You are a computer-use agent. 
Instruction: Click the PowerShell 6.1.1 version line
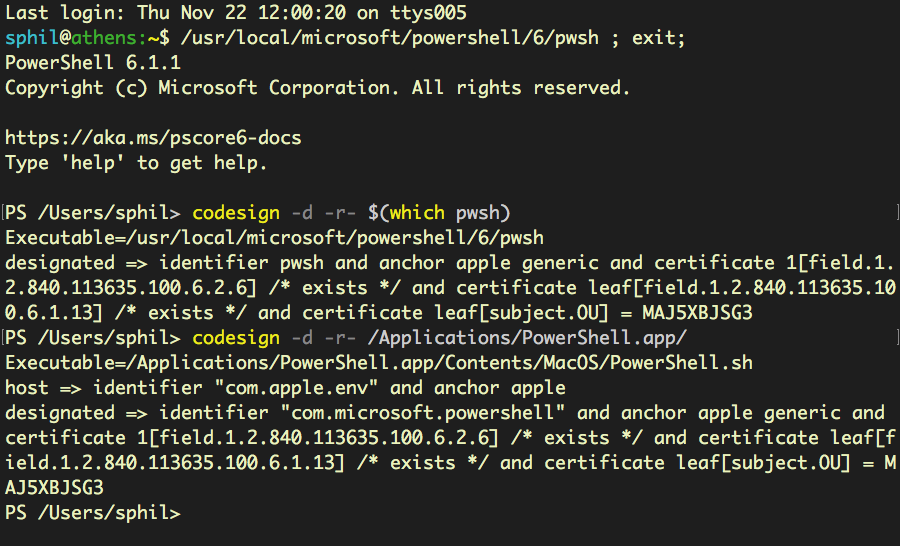coord(93,63)
